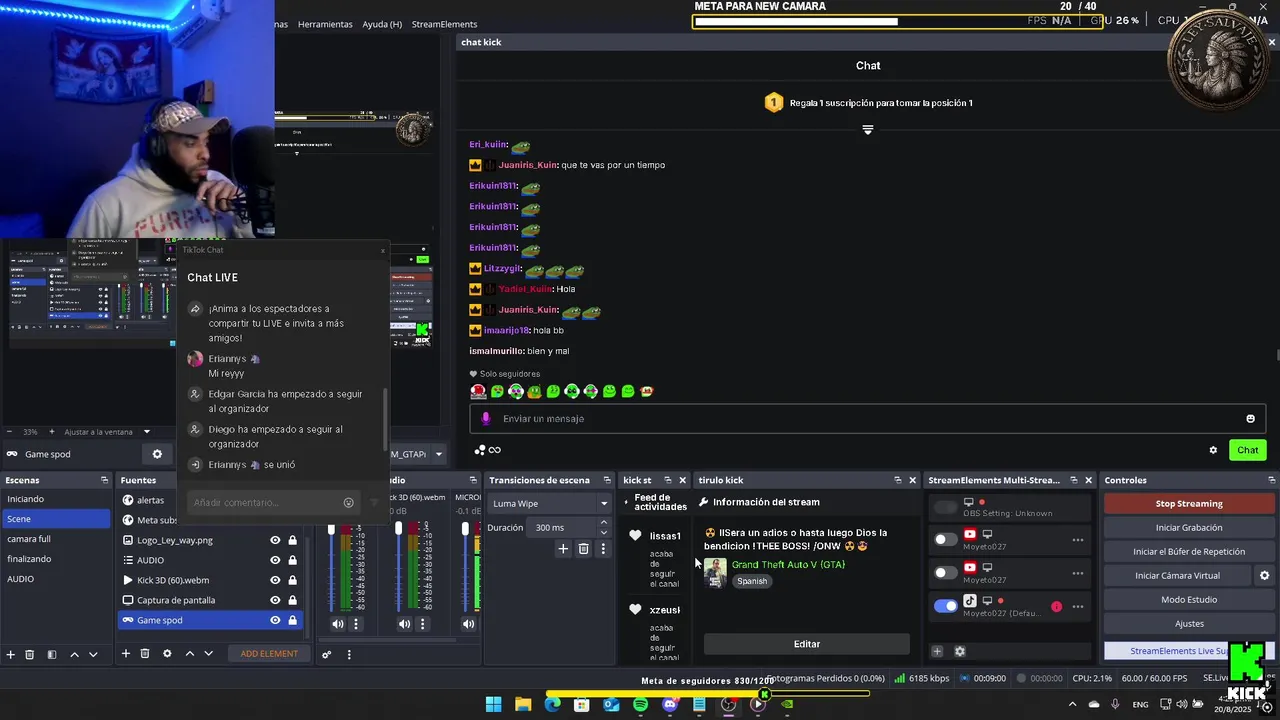Toggle visibility of Logo_Ley_way.png source

coord(275,540)
